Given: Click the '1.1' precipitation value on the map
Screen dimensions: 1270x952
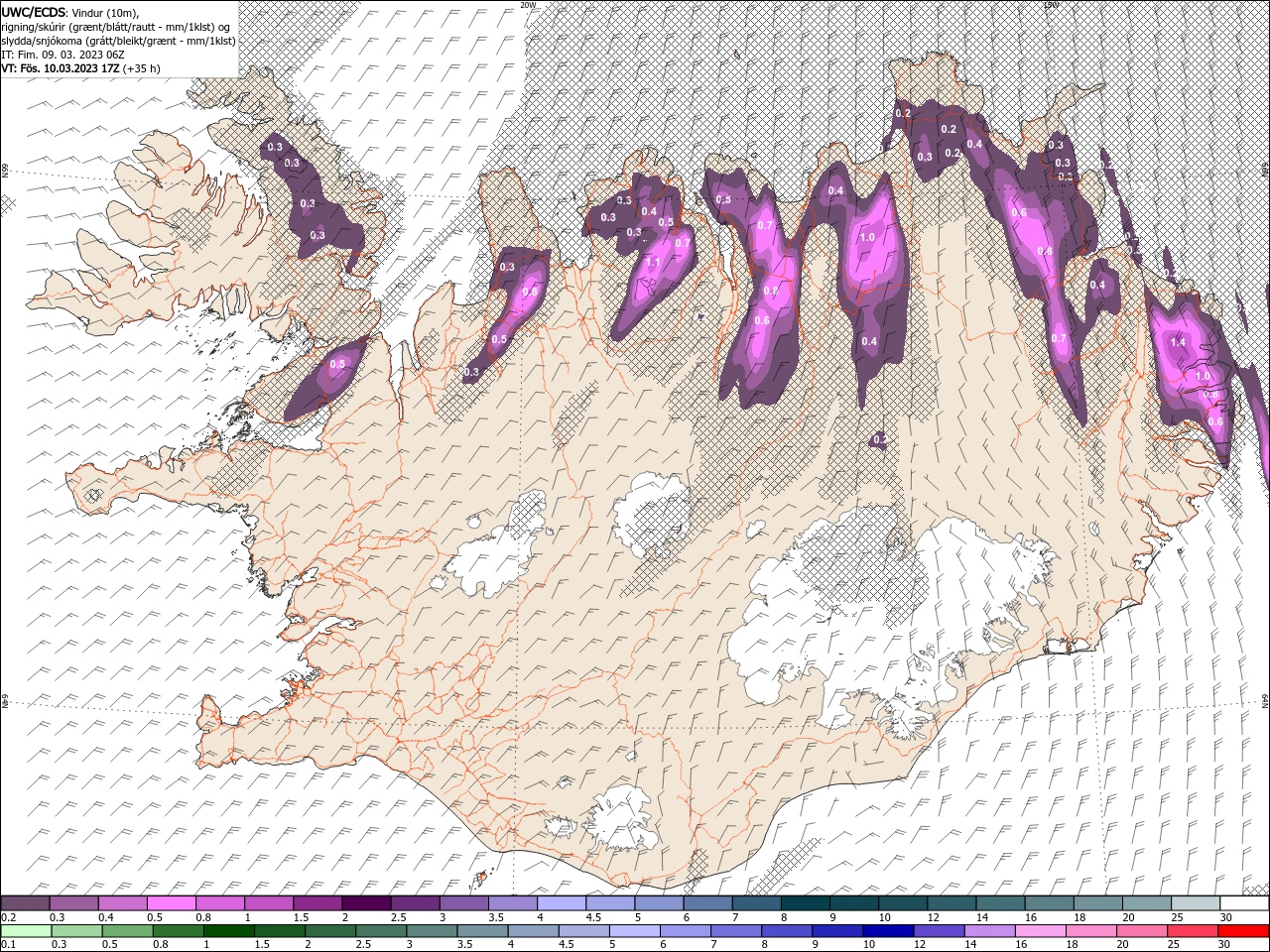Looking at the screenshot, I should tap(653, 263).
